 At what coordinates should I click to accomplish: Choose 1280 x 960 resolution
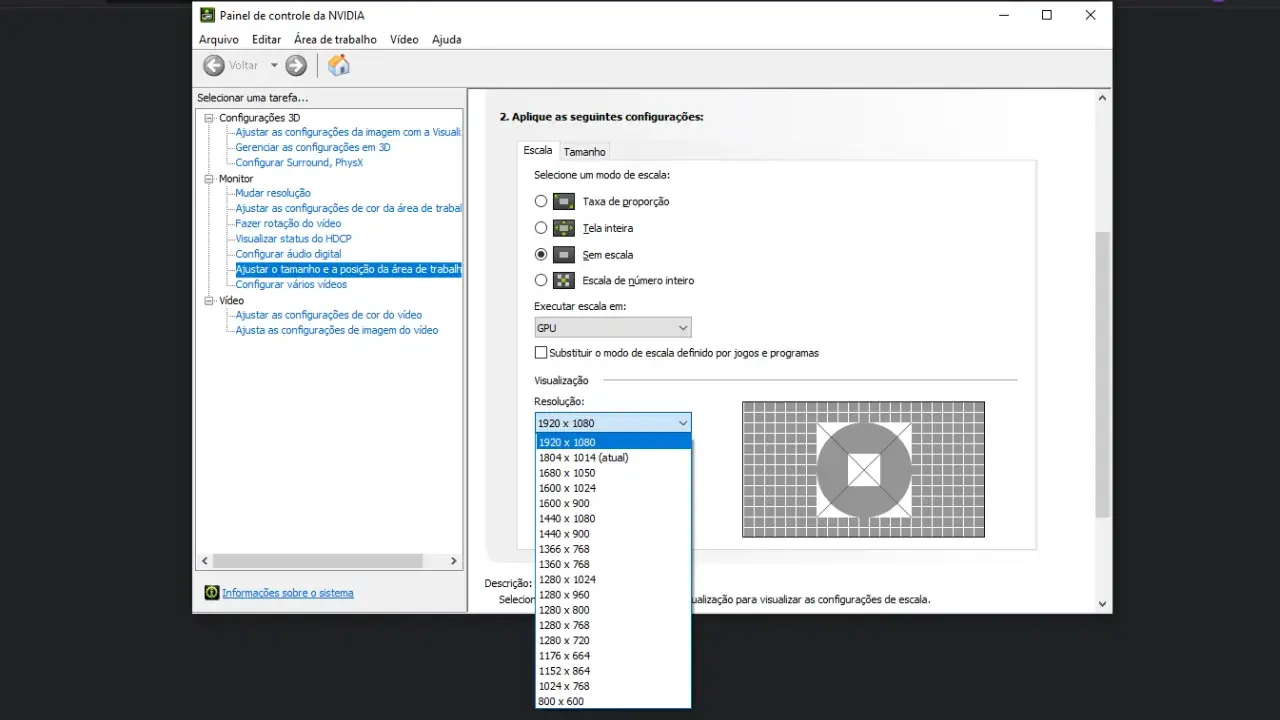613,595
